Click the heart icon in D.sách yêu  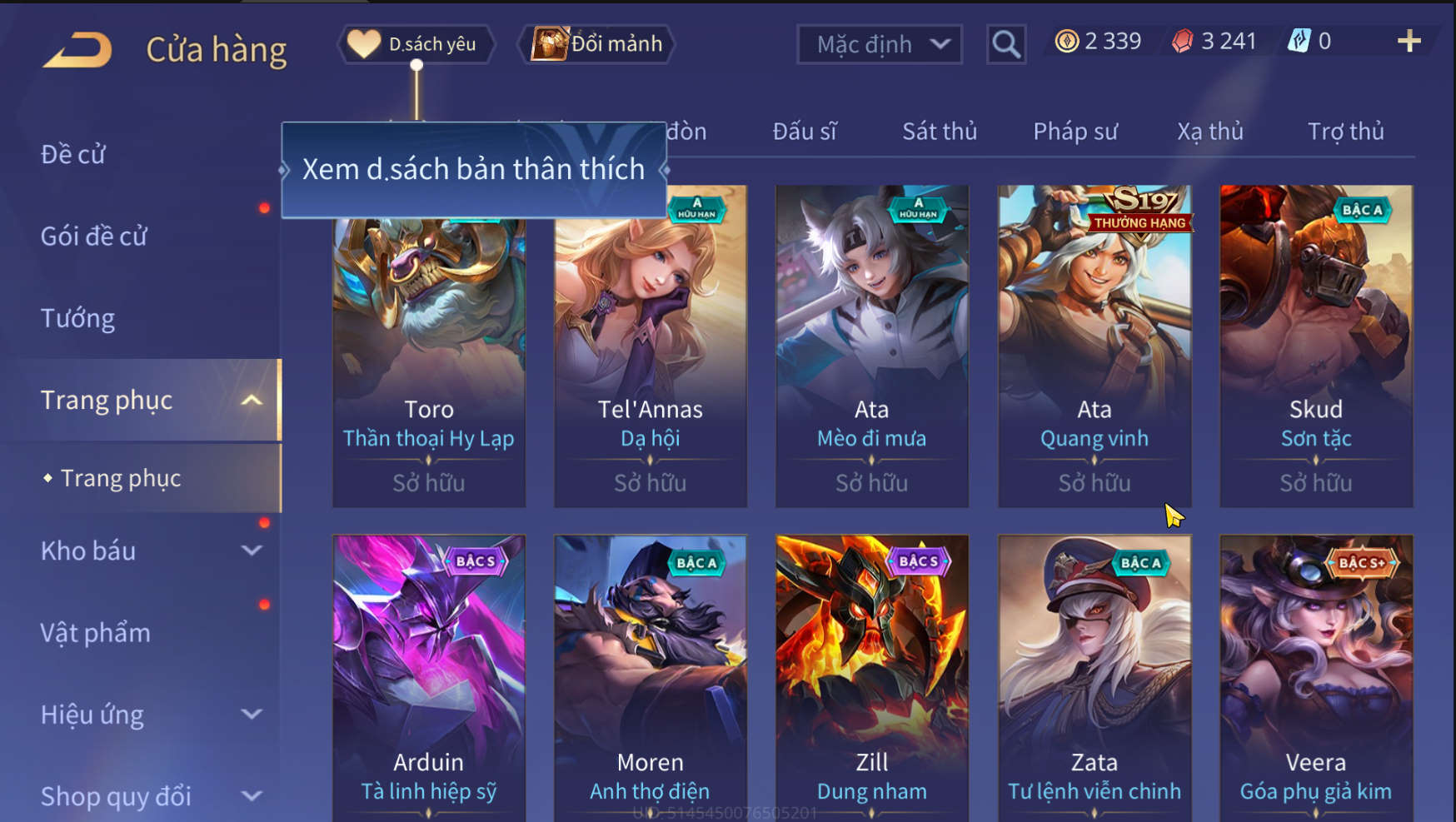click(x=363, y=43)
